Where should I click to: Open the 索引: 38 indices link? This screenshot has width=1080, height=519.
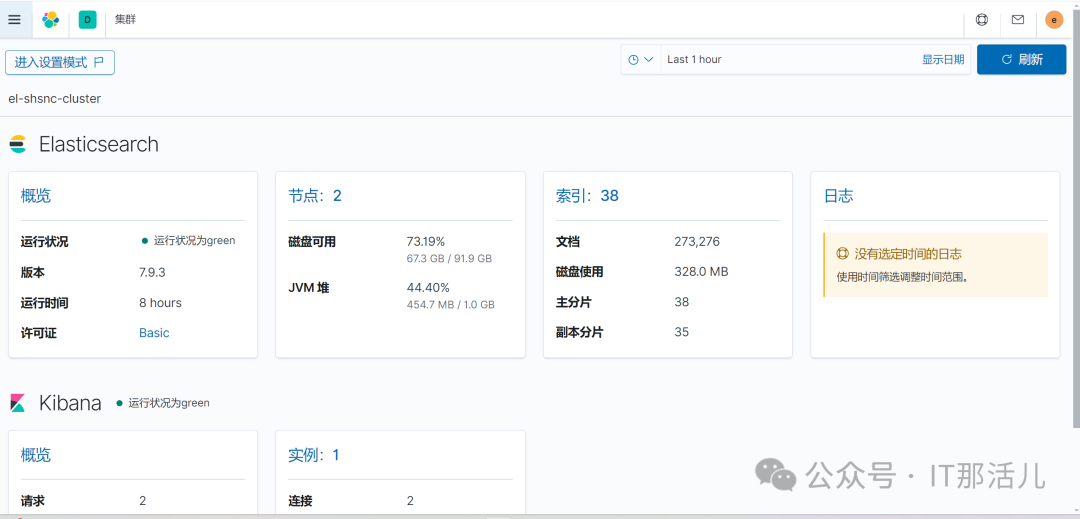pyautogui.click(x=587, y=195)
